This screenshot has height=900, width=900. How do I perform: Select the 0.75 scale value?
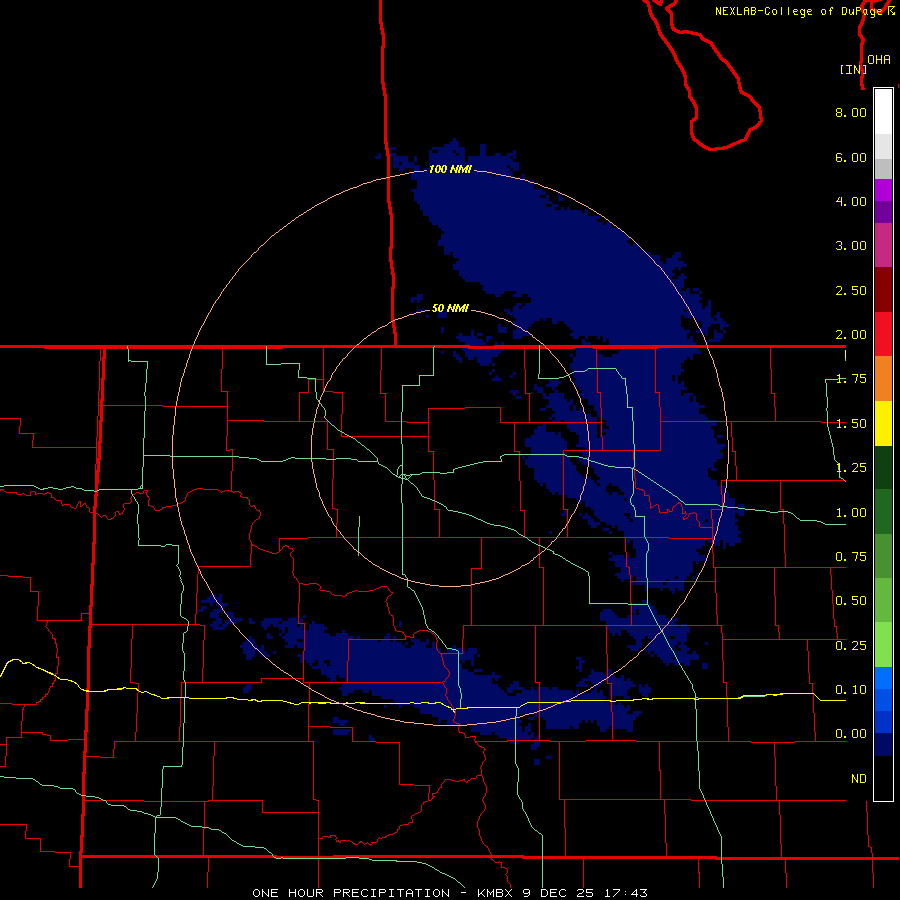[851, 556]
